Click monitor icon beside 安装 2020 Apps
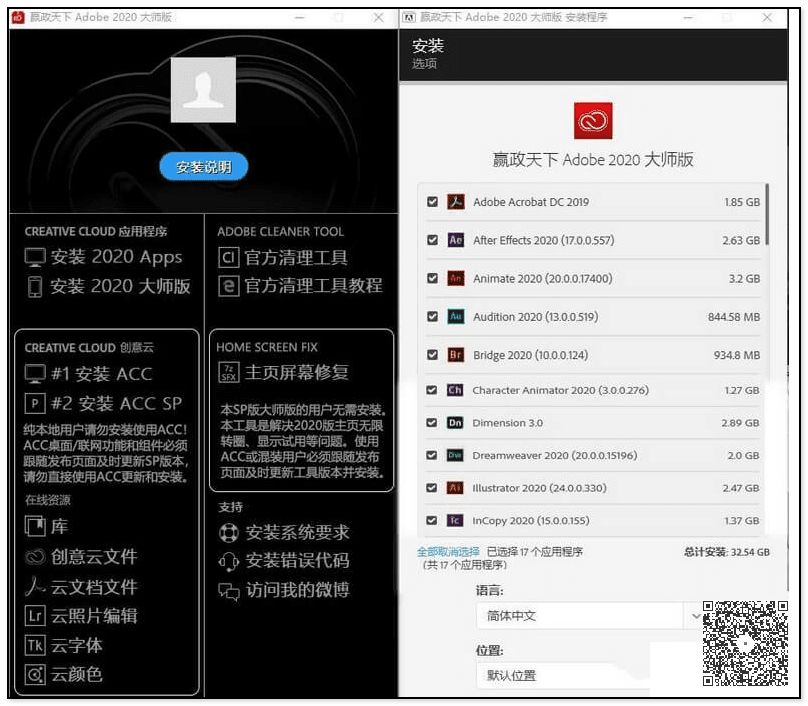 click(x=35, y=257)
